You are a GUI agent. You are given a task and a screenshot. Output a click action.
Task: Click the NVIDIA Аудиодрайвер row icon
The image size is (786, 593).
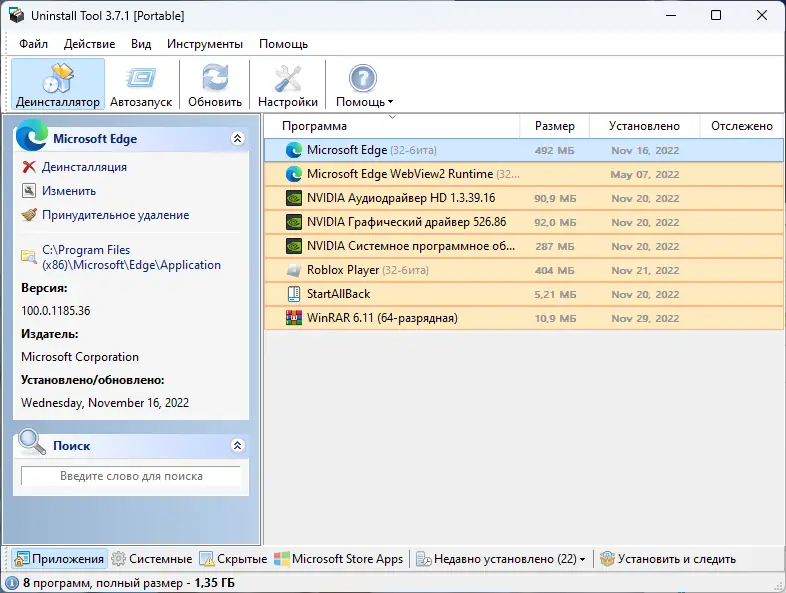point(294,199)
